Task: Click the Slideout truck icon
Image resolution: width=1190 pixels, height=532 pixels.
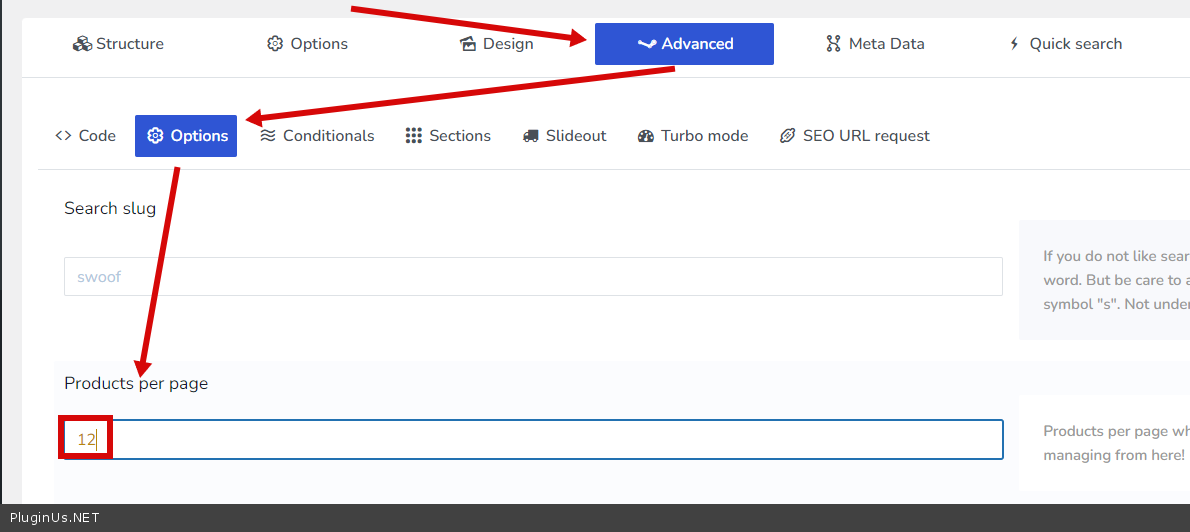Action: 531,136
